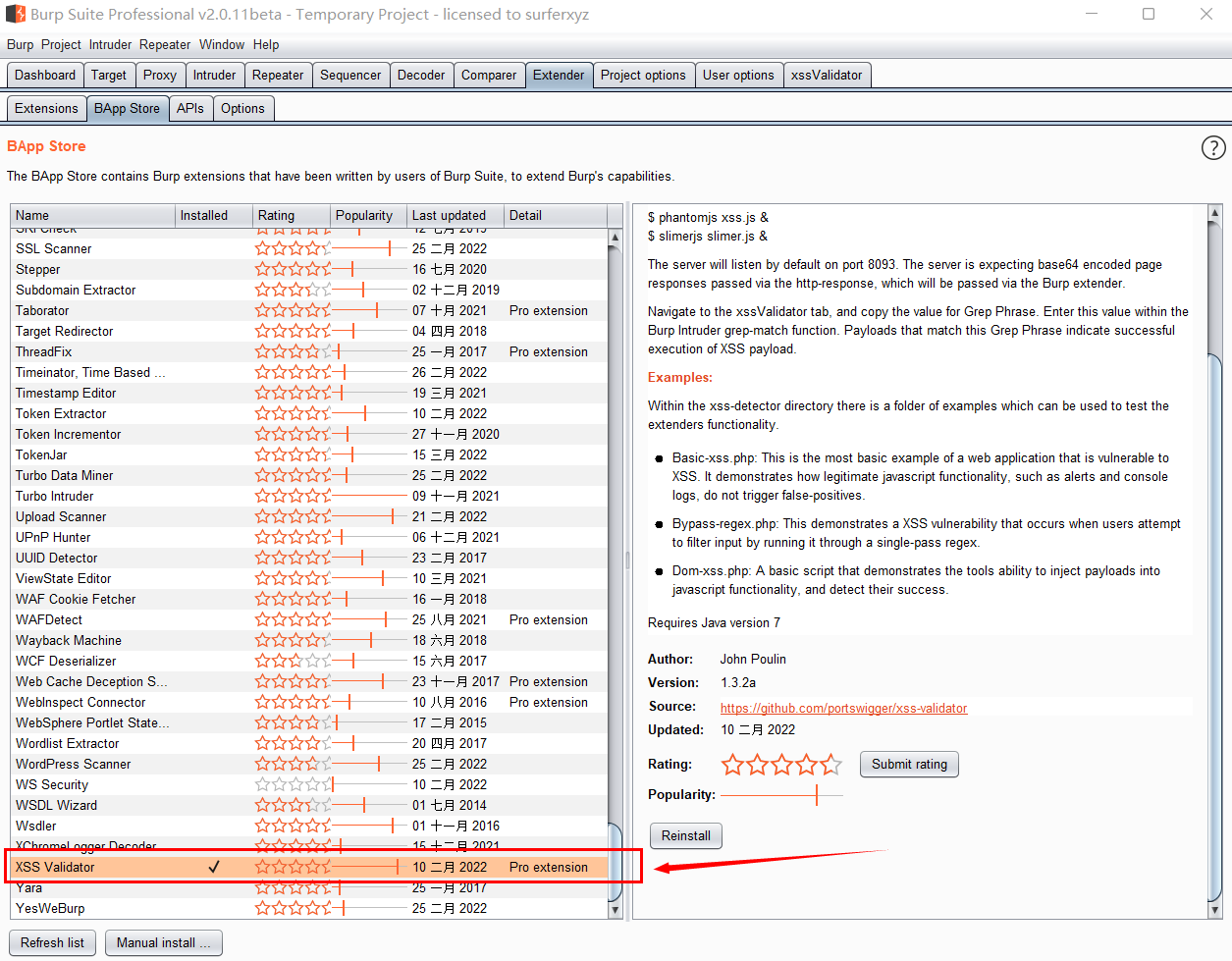Open the Window menu
This screenshot has height=961, width=1232.
222,44
